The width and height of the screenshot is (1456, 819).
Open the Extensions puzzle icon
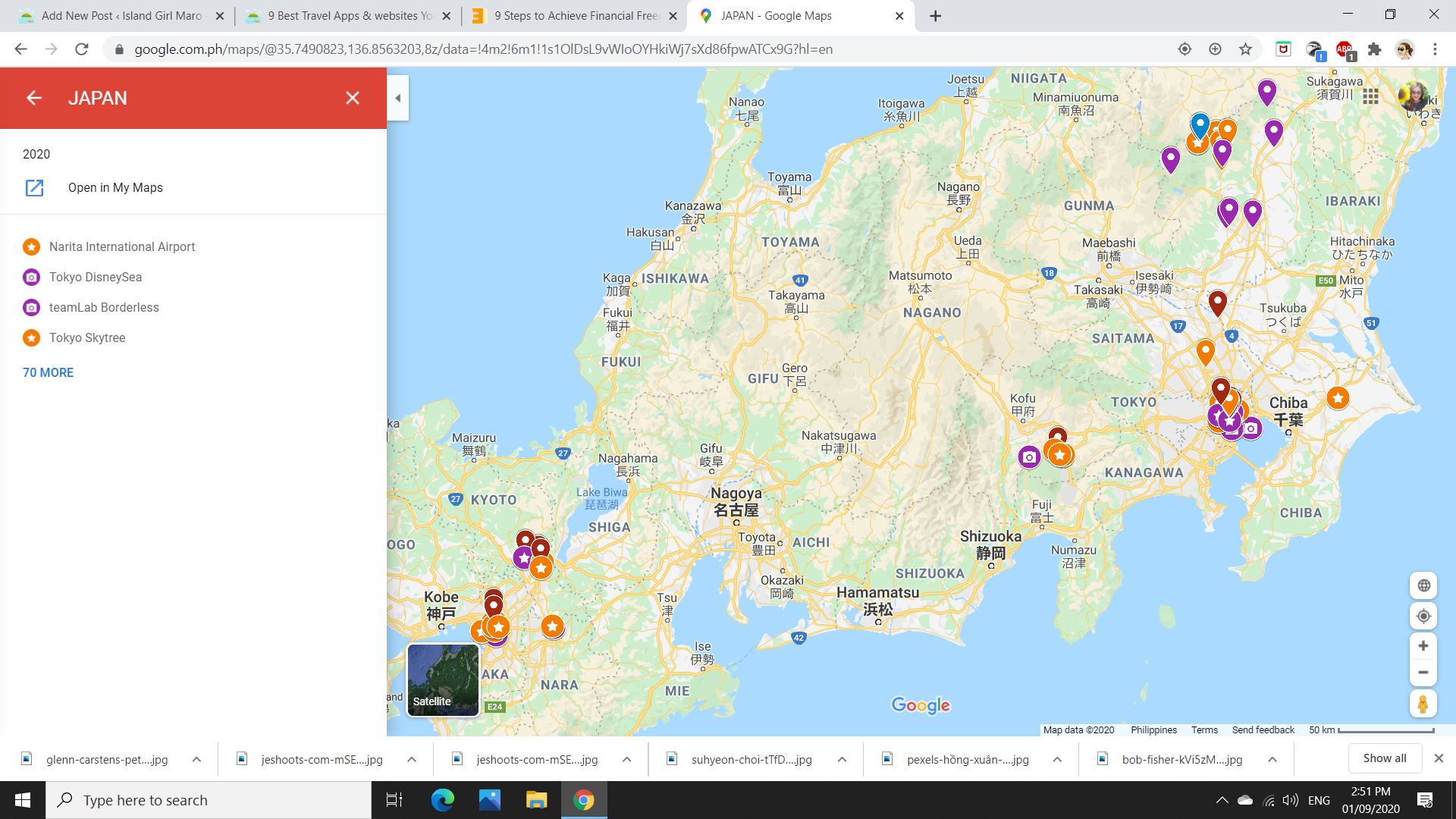1374,49
